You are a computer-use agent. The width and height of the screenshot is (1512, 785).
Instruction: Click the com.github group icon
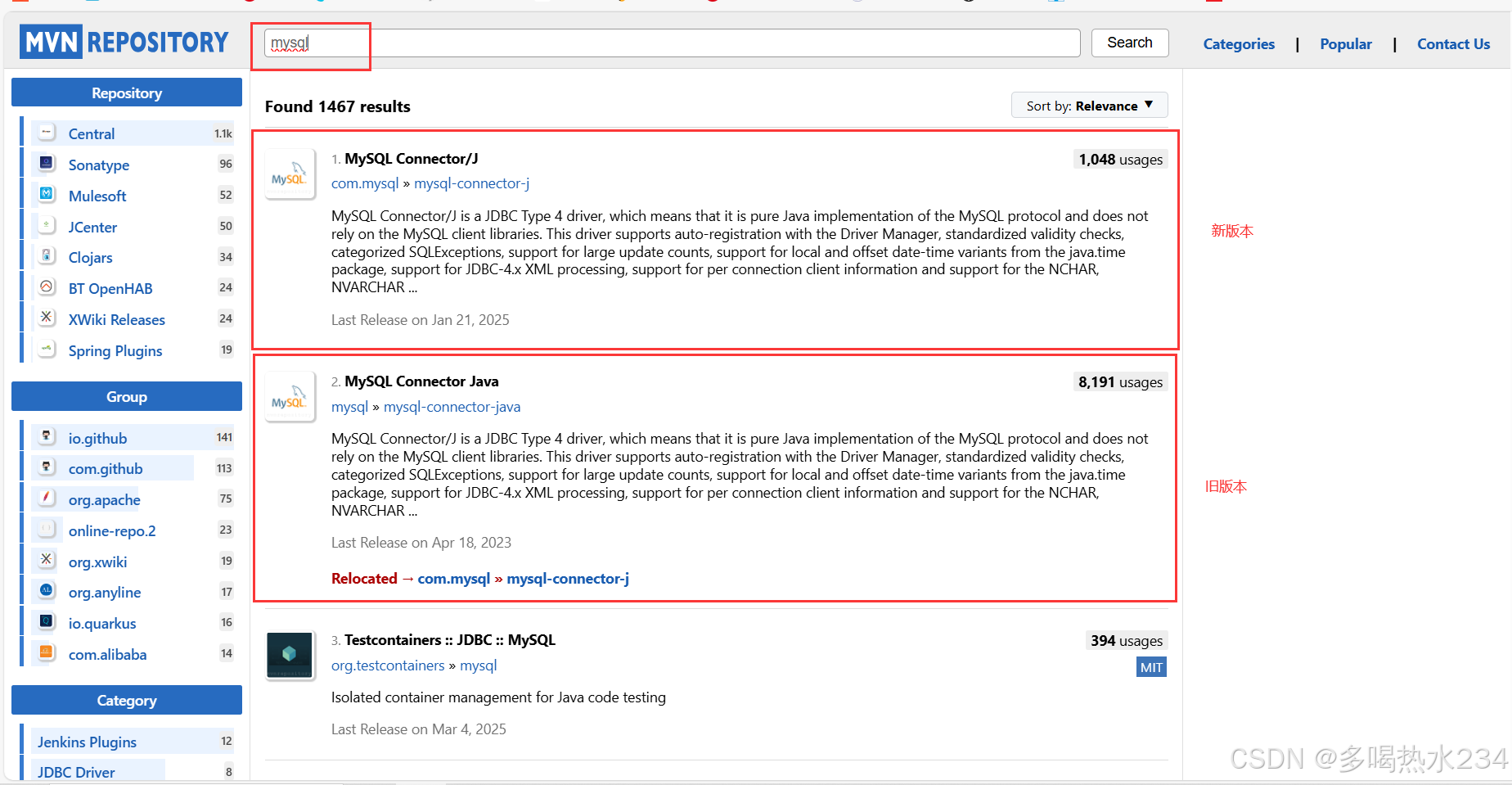pyautogui.click(x=47, y=467)
